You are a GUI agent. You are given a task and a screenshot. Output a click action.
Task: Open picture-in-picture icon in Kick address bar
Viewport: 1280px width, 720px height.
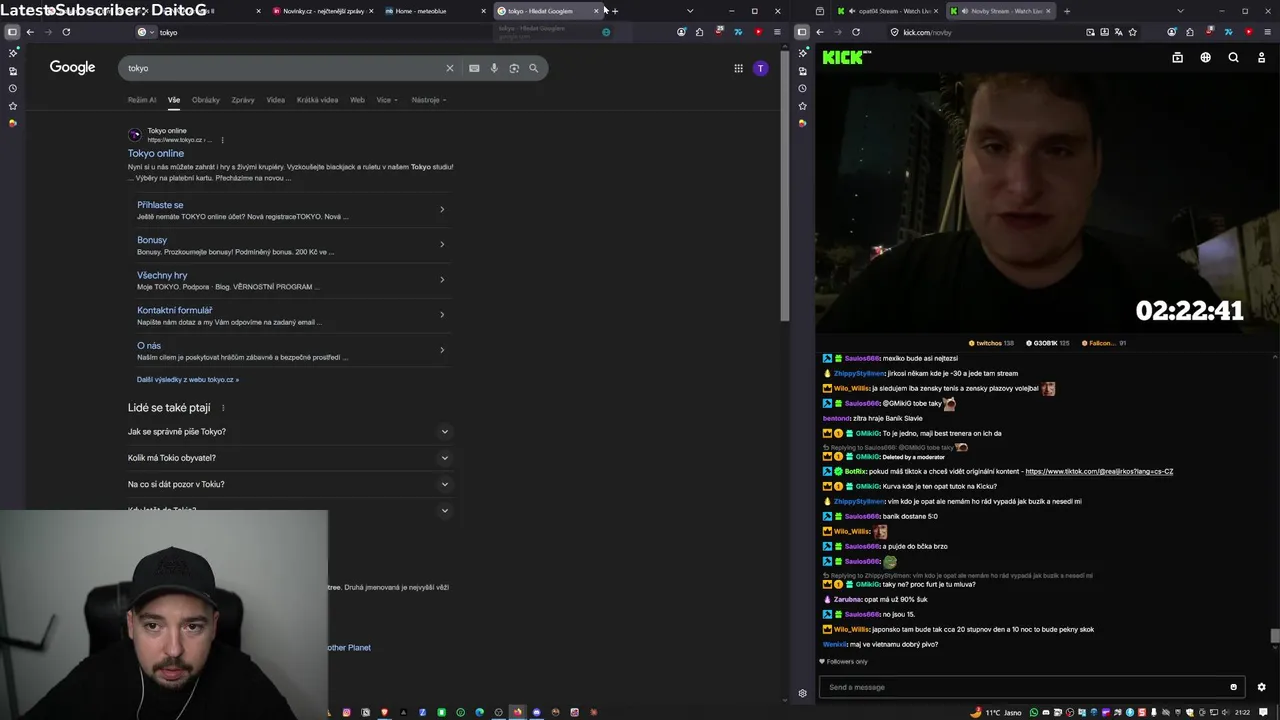[1090, 32]
